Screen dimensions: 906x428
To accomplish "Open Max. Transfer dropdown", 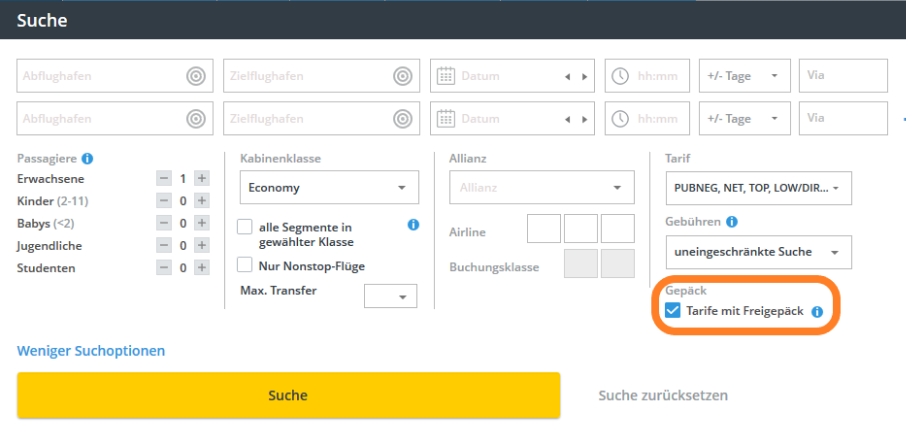I will pos(390,297).
